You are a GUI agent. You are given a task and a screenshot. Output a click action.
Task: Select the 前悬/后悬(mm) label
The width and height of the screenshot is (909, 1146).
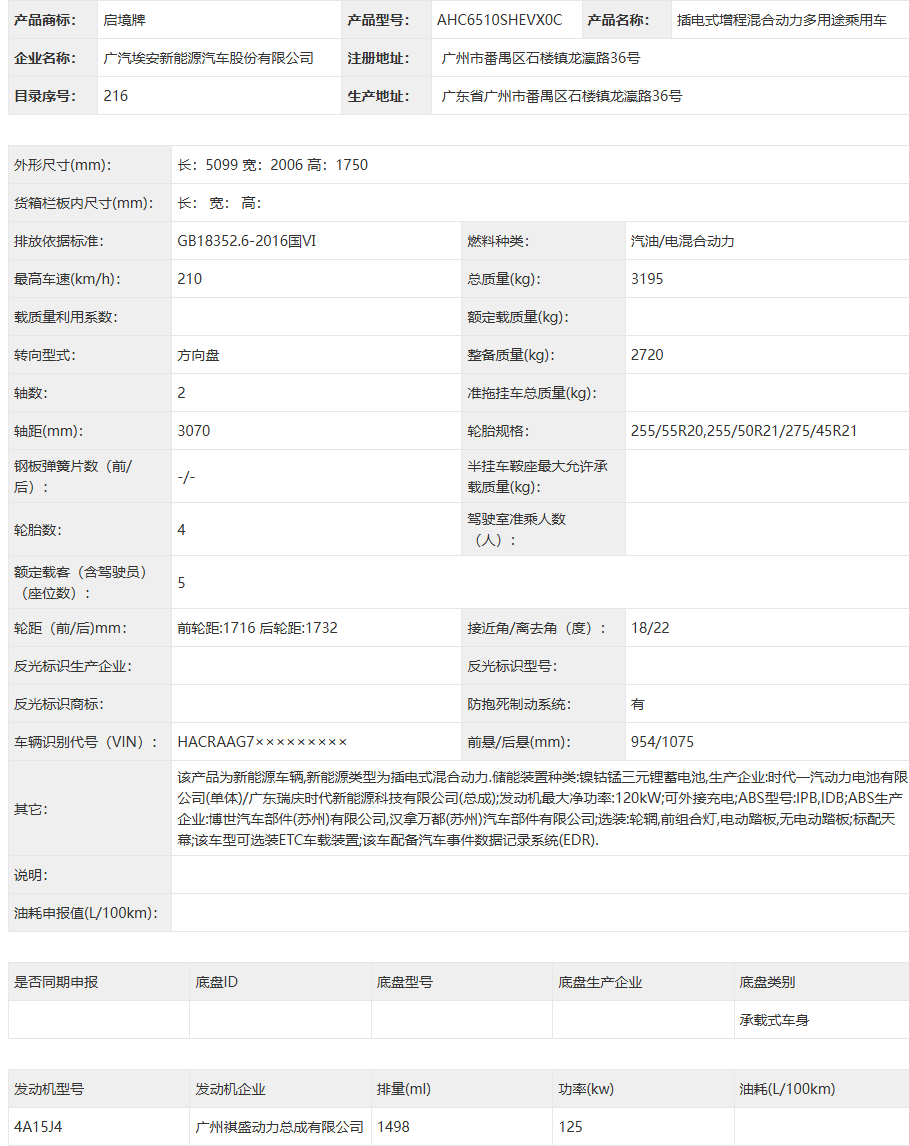(519, 742)
